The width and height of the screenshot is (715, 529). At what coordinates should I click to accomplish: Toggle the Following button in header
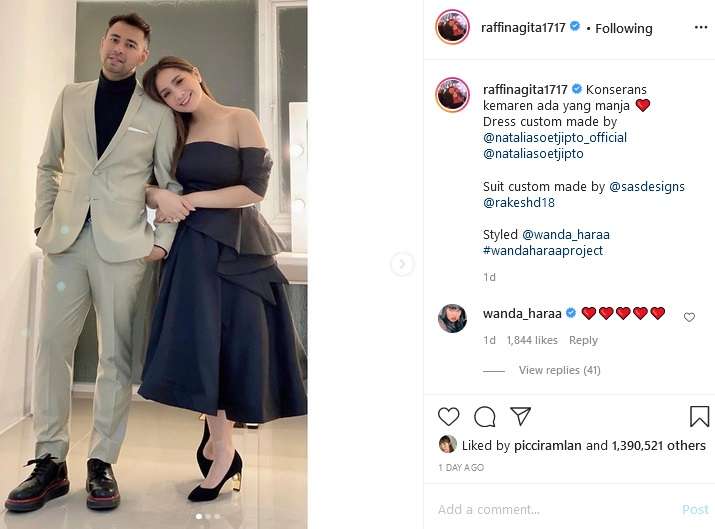(624, 28)
